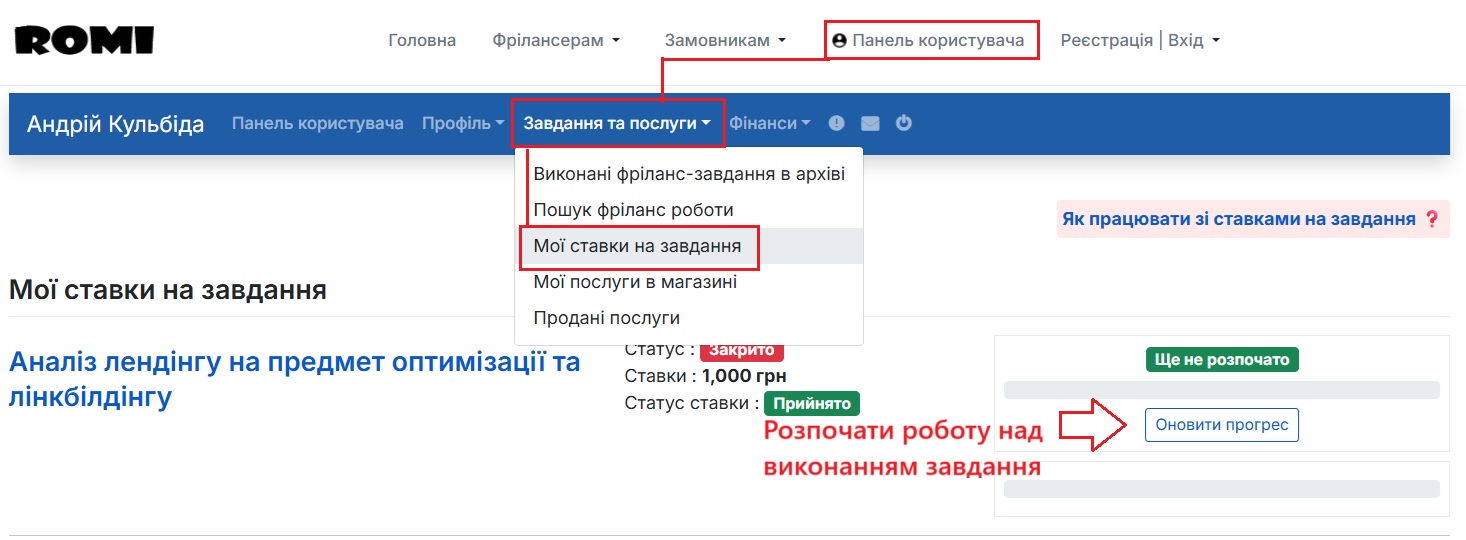The height and width of the screenshot is (540, 1466).
Task: Expand the Фінанси menu
Action: tap(770, 123)
